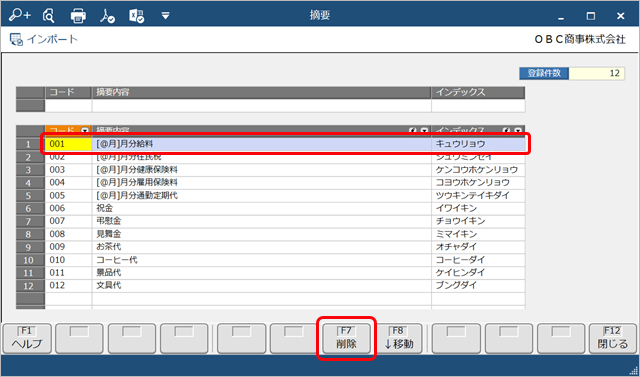The height and width of the screenshot is (377, 640).
Task: Export to PDF icon
Action: coord(107,16)
